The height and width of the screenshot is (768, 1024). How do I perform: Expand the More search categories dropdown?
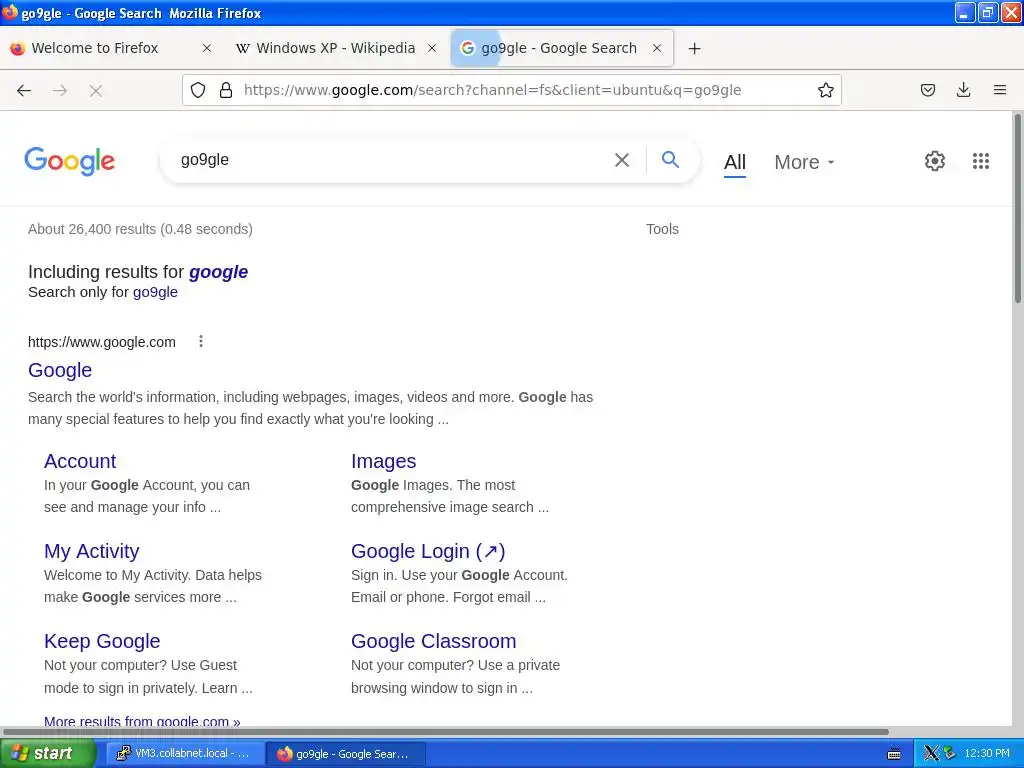tap(804, 162)
